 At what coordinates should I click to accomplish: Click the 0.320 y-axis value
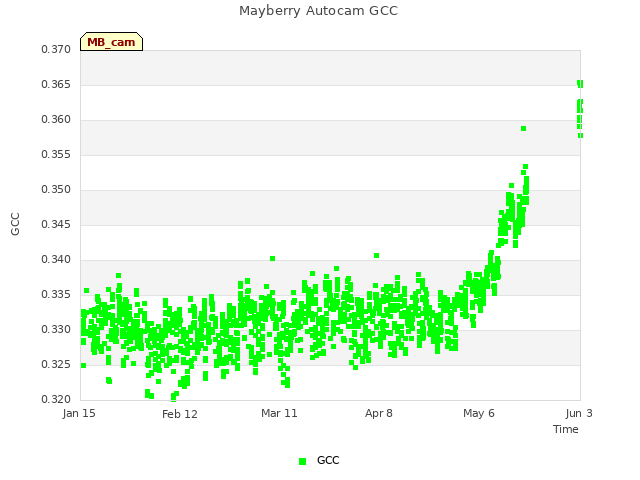point(56,399)
